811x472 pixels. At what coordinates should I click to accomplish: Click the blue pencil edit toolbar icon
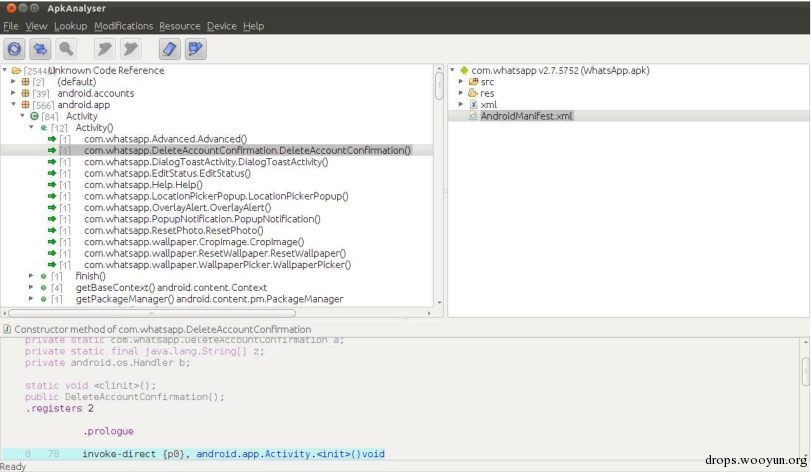tap(169, 49)
